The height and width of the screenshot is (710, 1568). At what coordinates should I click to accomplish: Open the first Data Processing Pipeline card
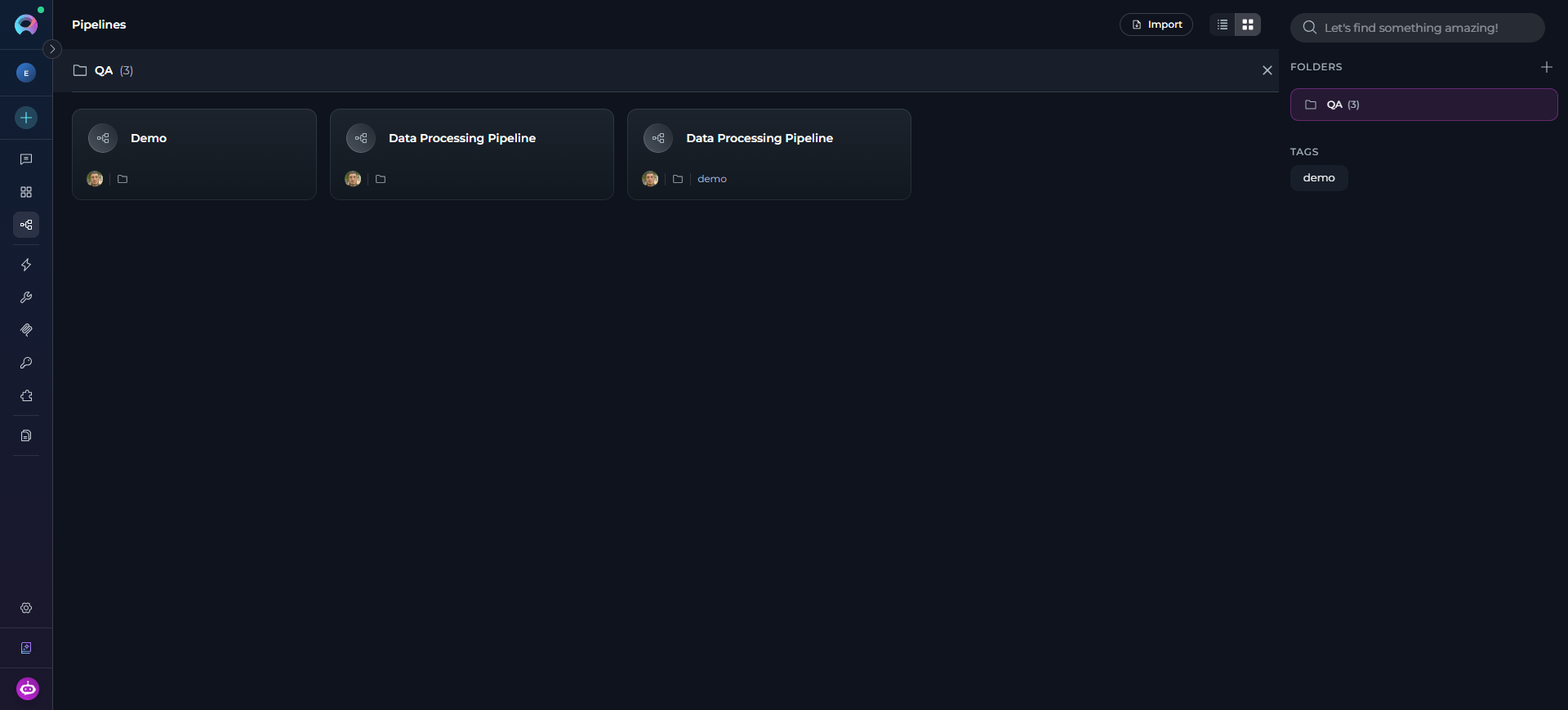coord(472,154)
